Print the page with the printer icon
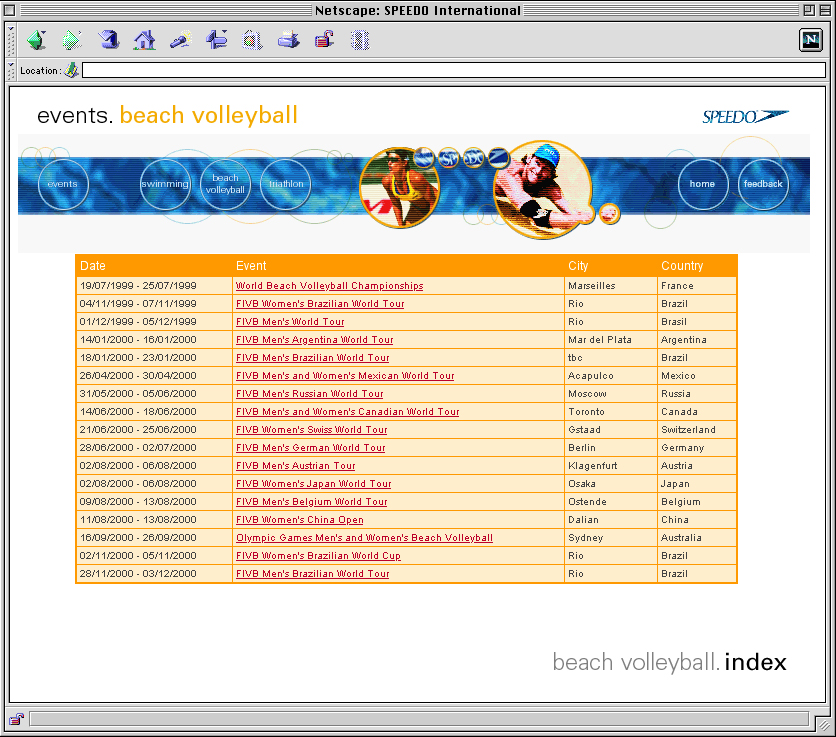Viewport: 836px width, 737px height. tap(288, 40)
